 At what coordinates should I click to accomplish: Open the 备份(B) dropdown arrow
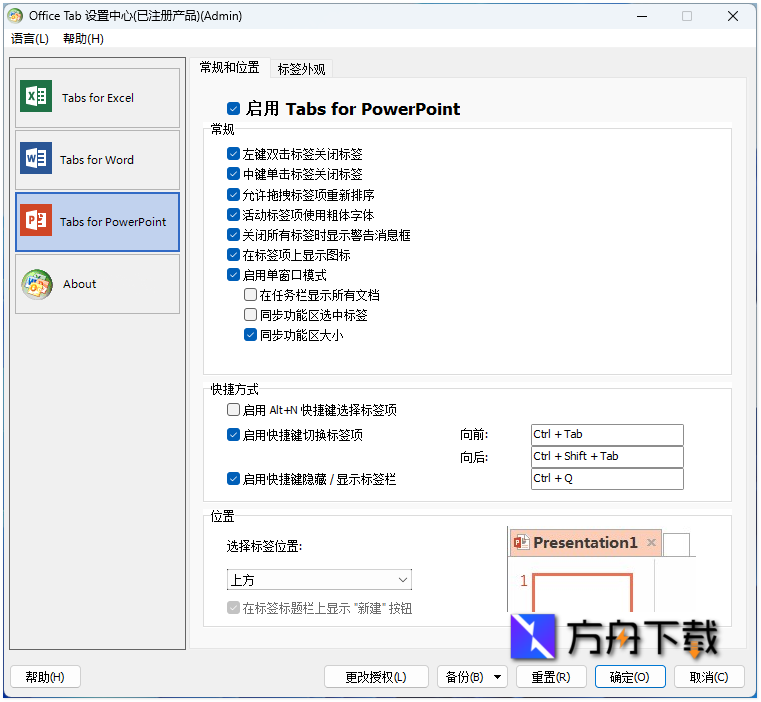[497, 677]
